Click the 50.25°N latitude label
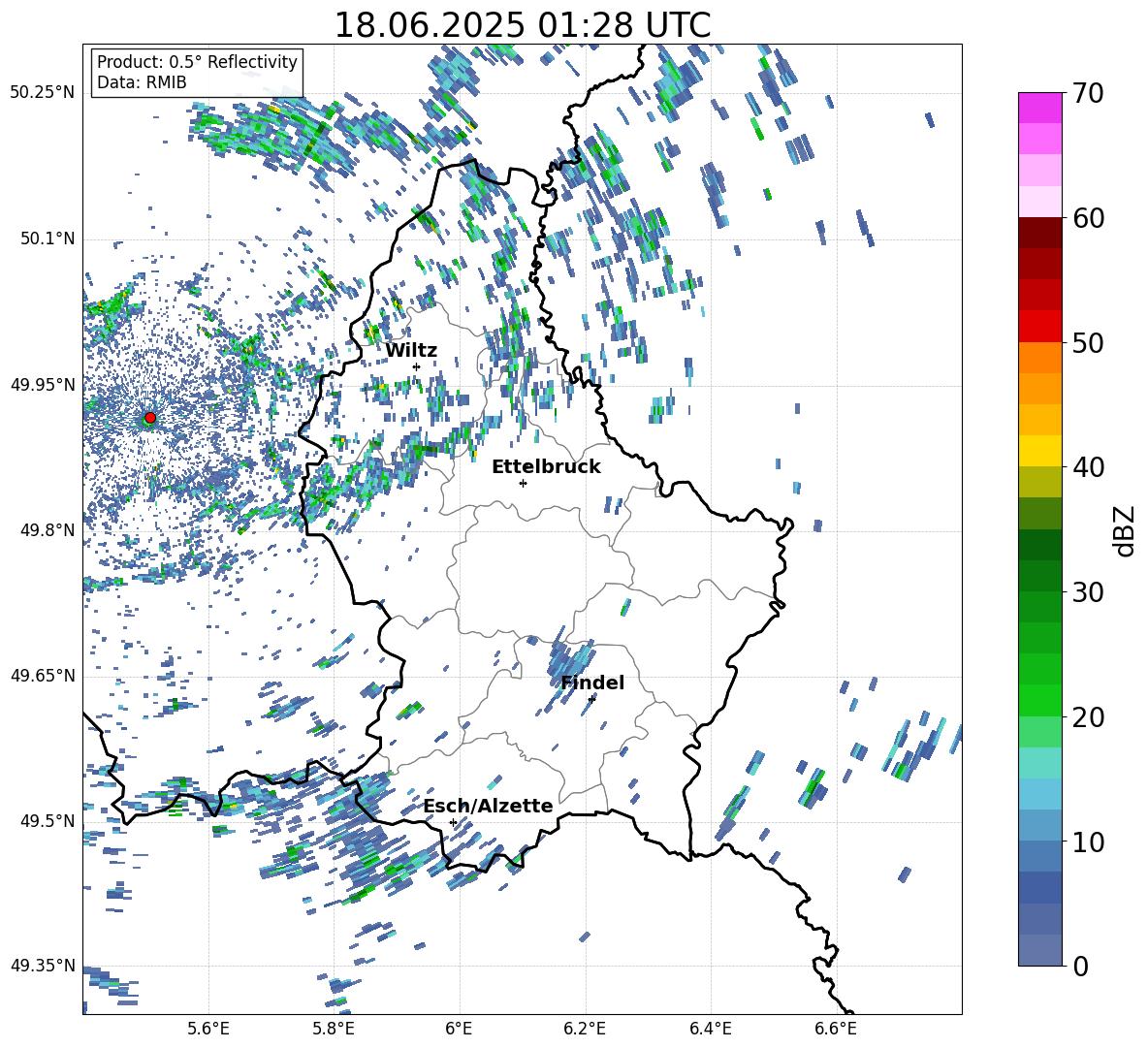 43,93
